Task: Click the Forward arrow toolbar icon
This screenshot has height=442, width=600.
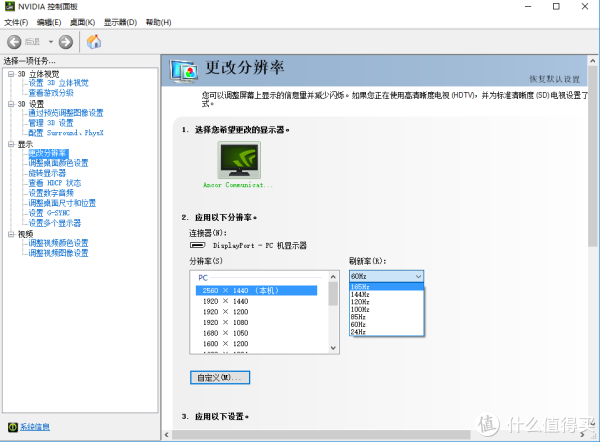Action: pyautogui.click(x=65, y=42)
